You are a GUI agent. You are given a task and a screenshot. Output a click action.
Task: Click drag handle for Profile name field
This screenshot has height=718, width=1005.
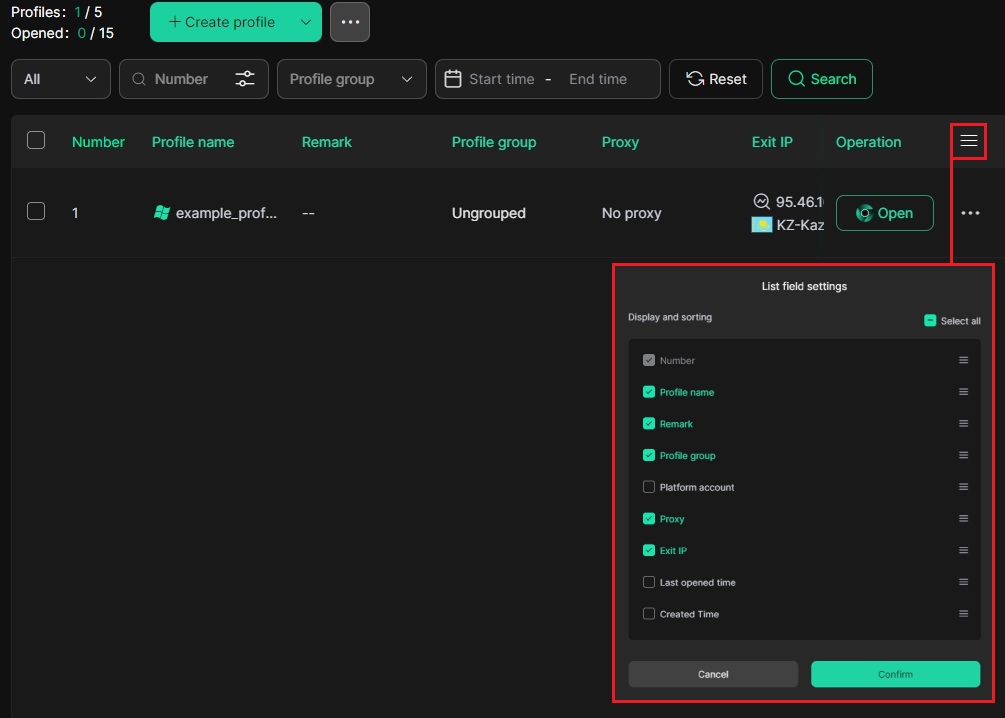tap(963, 392)
